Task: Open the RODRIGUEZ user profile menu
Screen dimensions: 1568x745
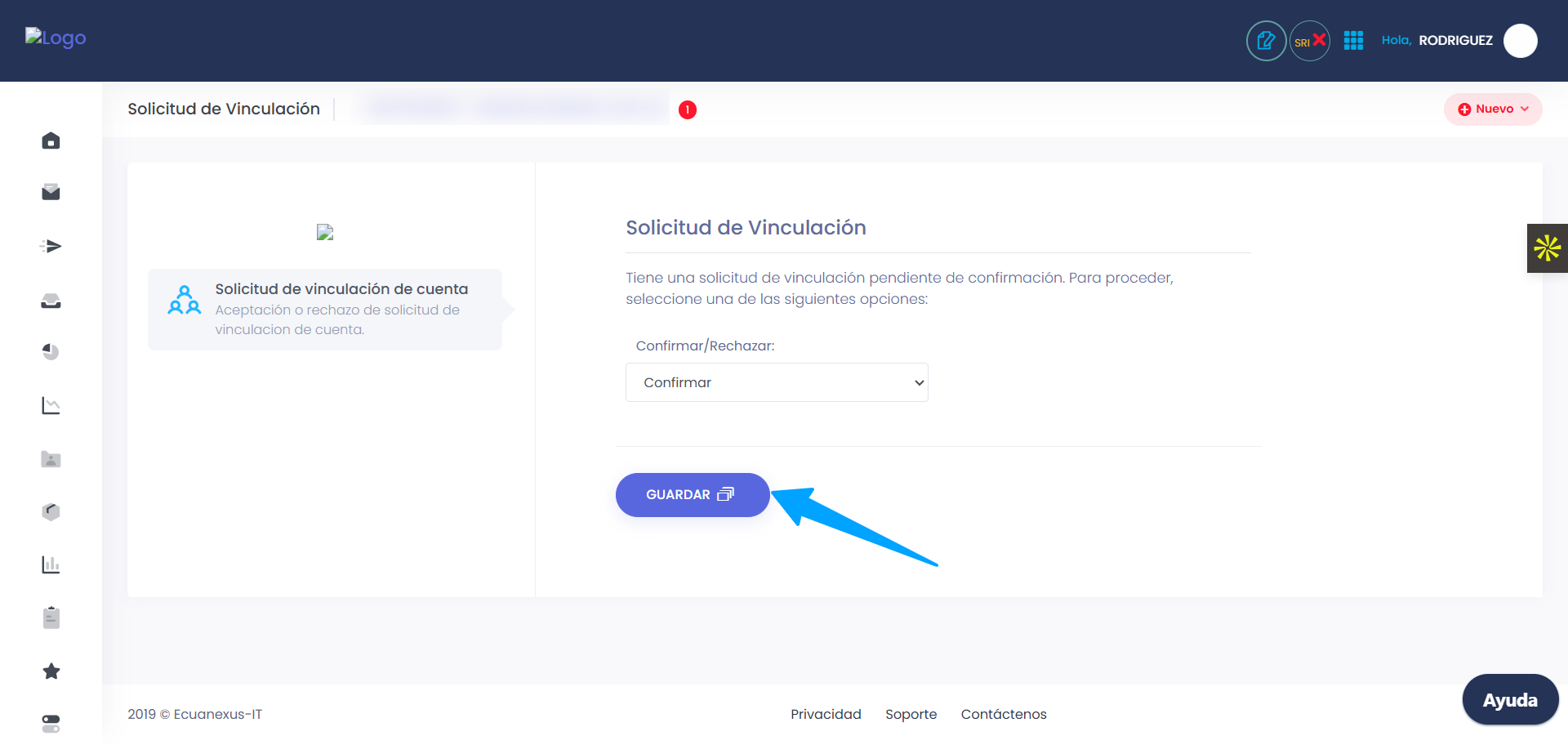Action: point(1520,41)
